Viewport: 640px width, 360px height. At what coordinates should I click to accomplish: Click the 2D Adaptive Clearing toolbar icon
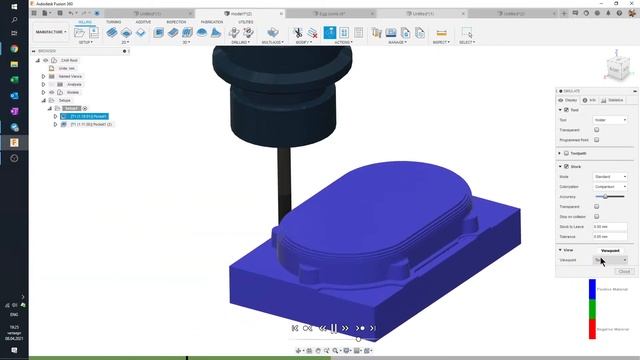(112, 32)
